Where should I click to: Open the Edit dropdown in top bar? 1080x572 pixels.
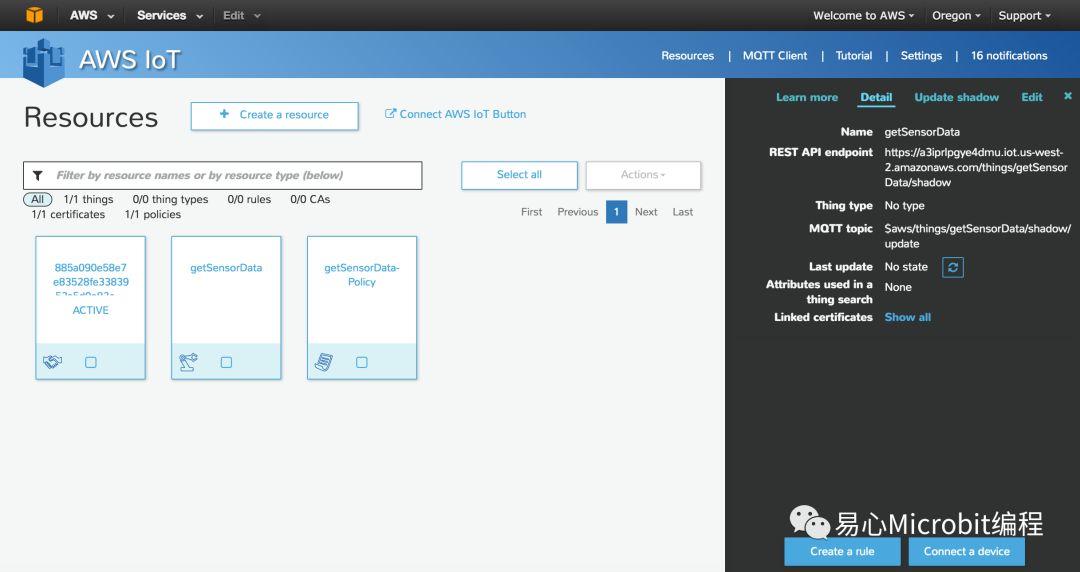[241, 15]
